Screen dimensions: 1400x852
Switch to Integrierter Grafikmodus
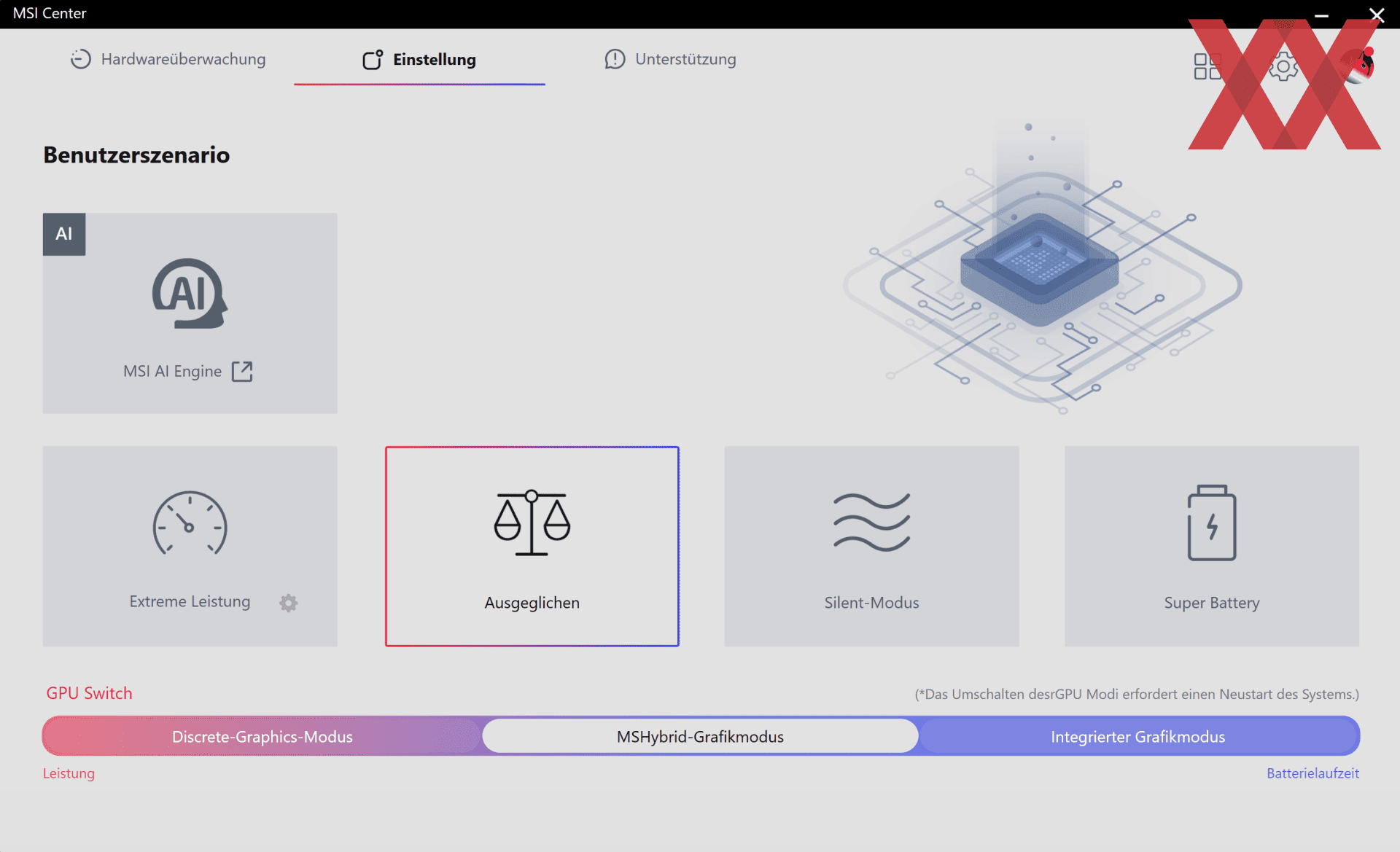pos(1138,736)
